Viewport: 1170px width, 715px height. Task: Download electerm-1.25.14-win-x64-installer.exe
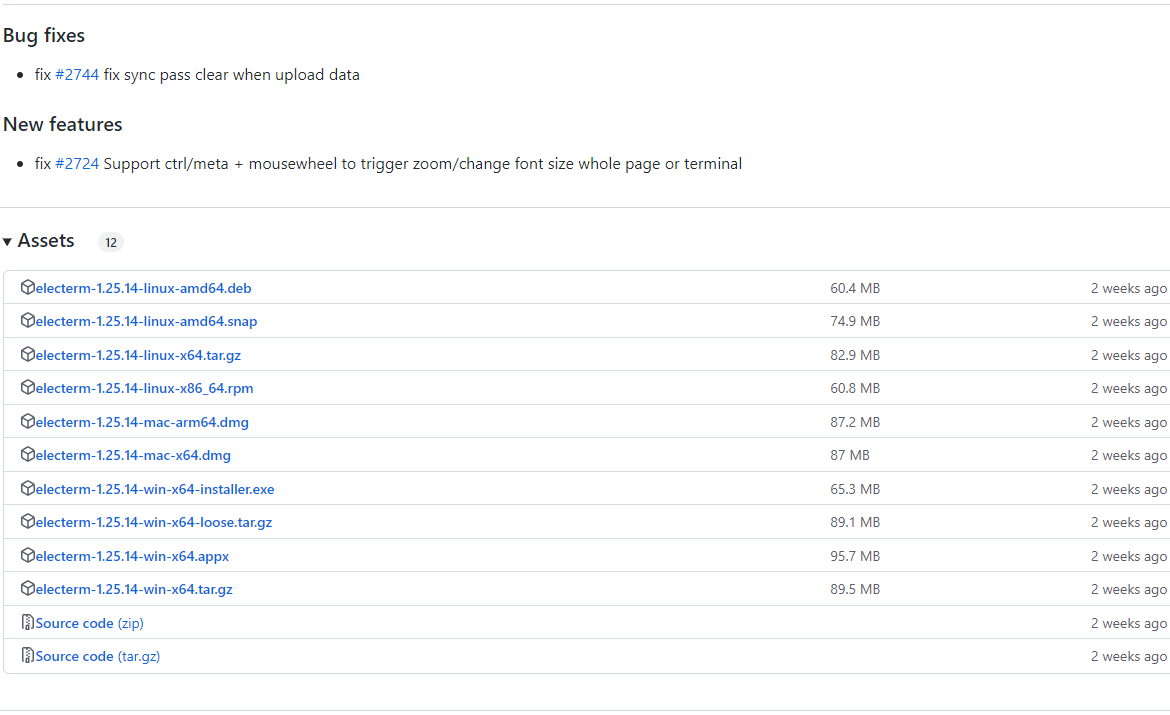pyautogui.click(x=154, y=490)
